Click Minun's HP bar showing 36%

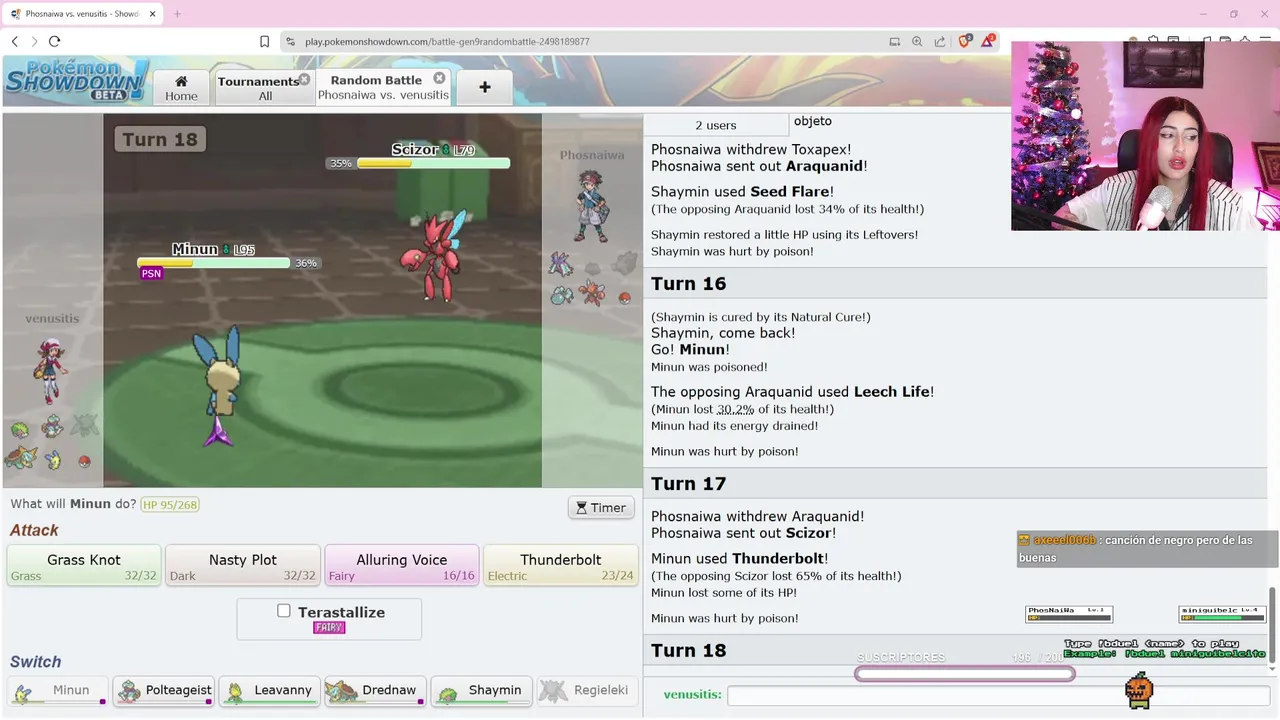coord(214,263)
